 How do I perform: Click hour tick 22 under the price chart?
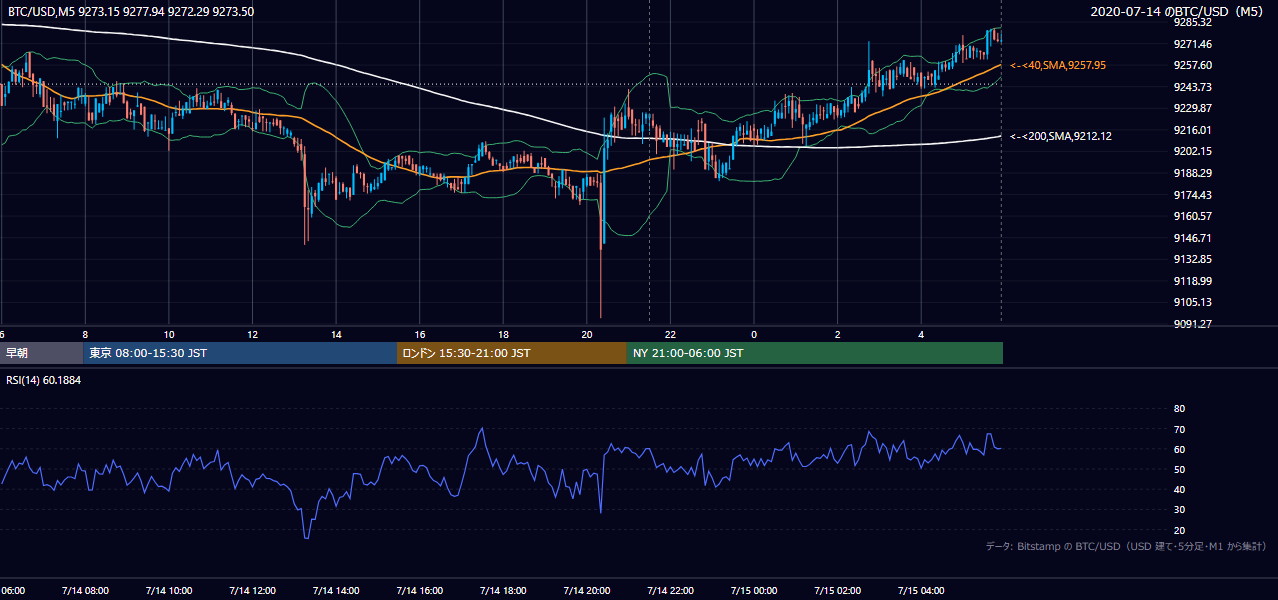671,335
